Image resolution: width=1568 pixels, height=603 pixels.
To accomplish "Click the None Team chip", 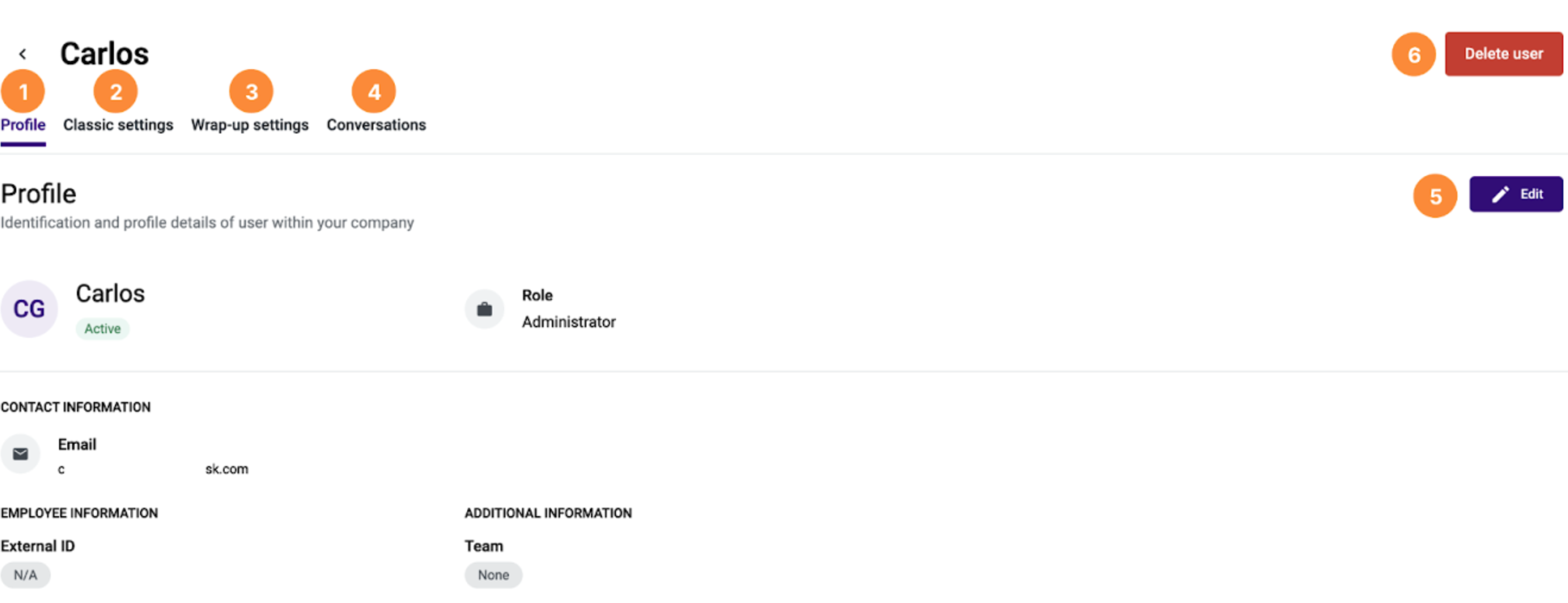I will coord(493,575).
